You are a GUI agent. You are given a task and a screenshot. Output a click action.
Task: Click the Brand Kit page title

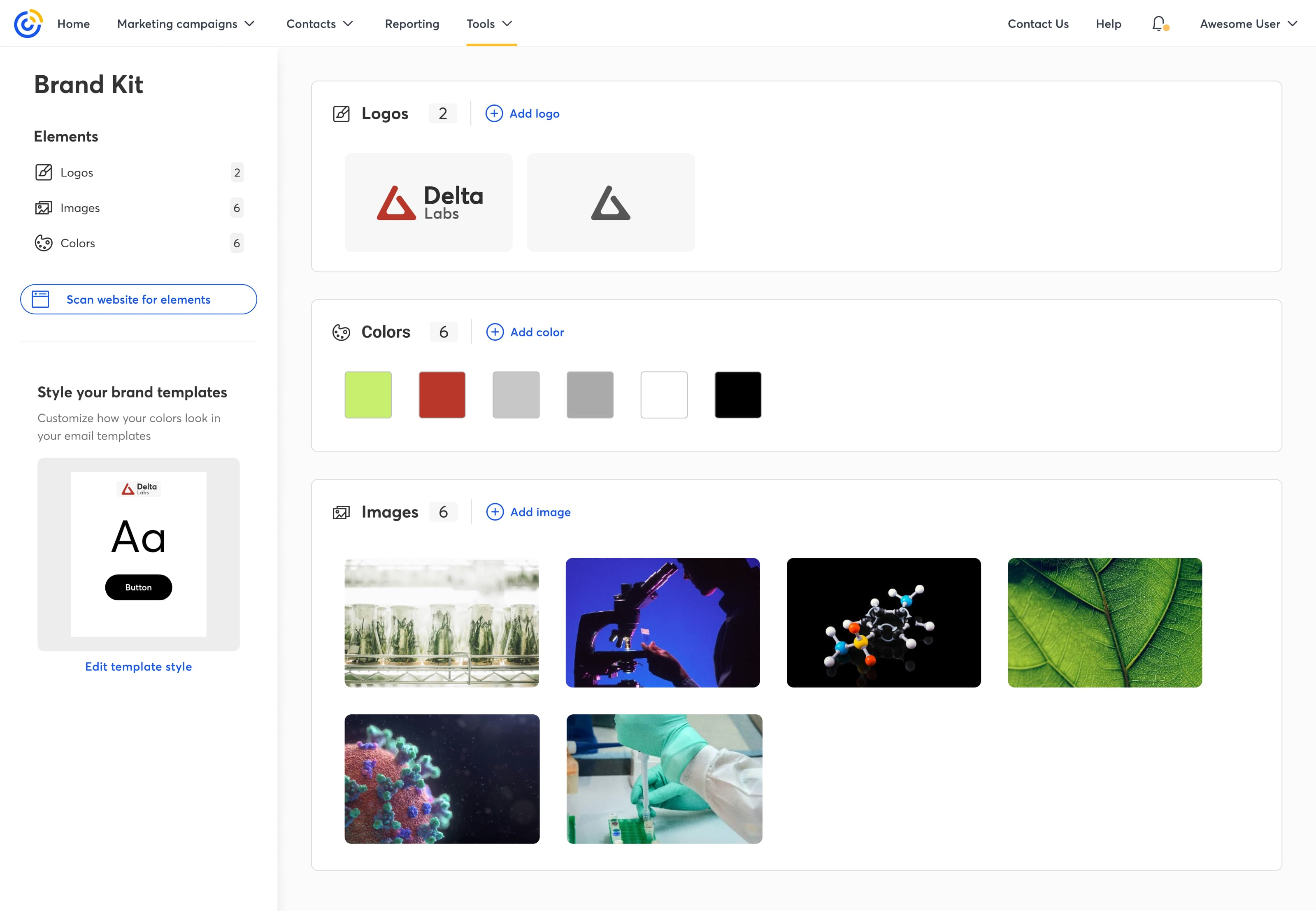[x=88, y=84]
